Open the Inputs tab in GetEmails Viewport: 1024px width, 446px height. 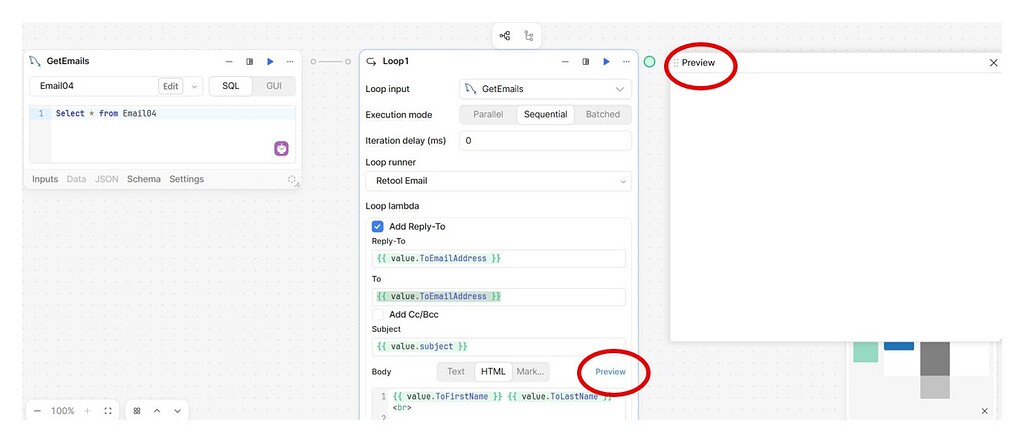coord(45,179)
